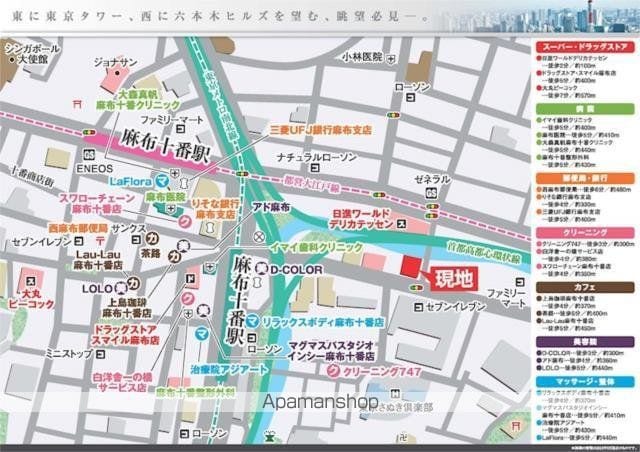This screenshot has width=640, height=452.
Task: Click the red torii shrine icon near ジョナサン
Action: [x=77, y=104]
